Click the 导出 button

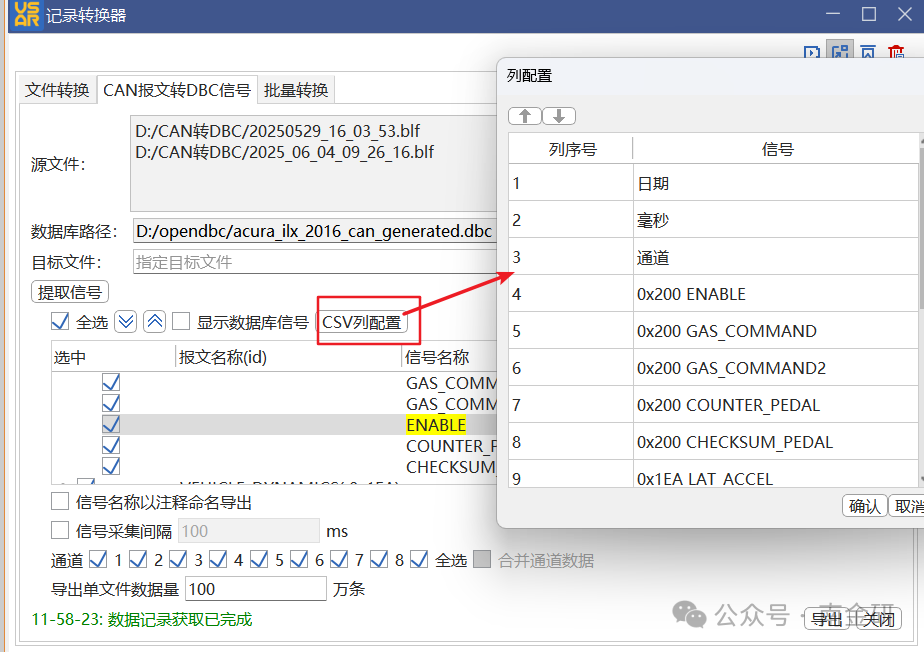click(x=826, y=619)
